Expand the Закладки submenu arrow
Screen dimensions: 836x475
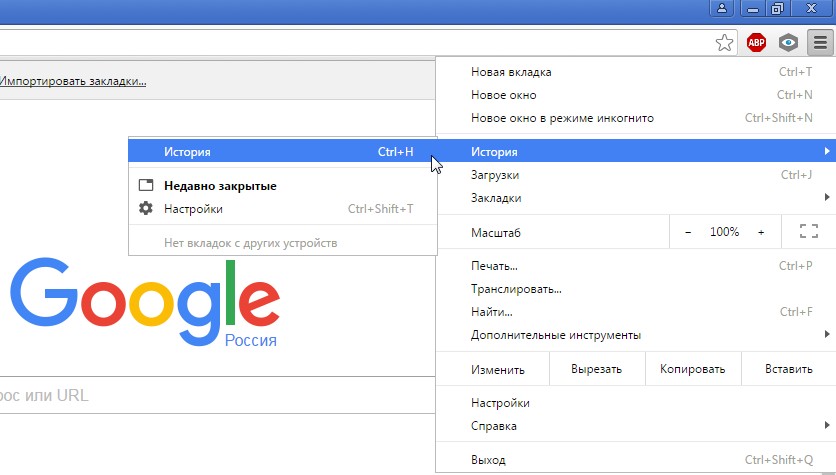(826, 197)
